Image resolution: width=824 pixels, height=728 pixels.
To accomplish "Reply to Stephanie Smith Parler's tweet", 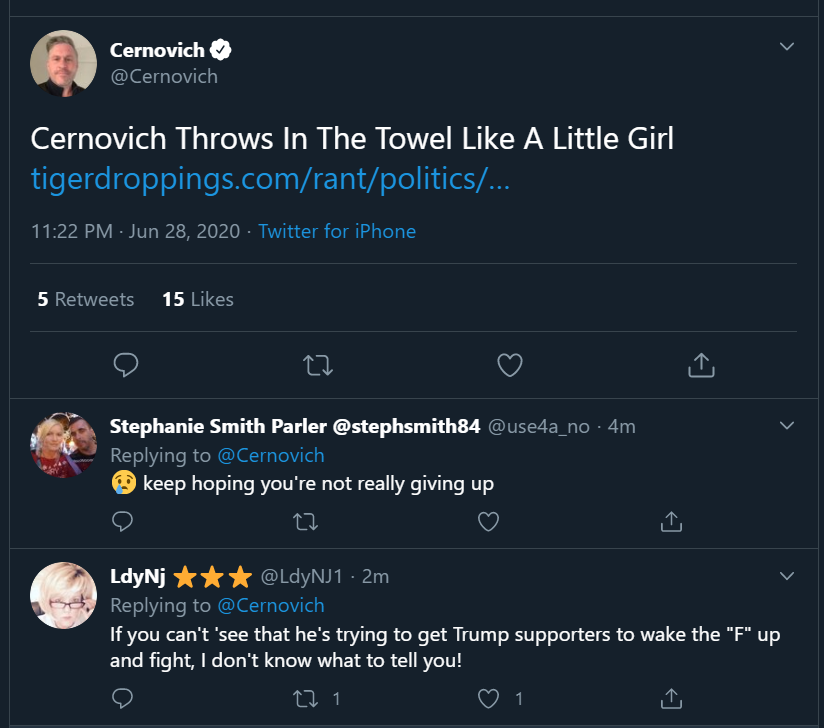I will point(122,521).
